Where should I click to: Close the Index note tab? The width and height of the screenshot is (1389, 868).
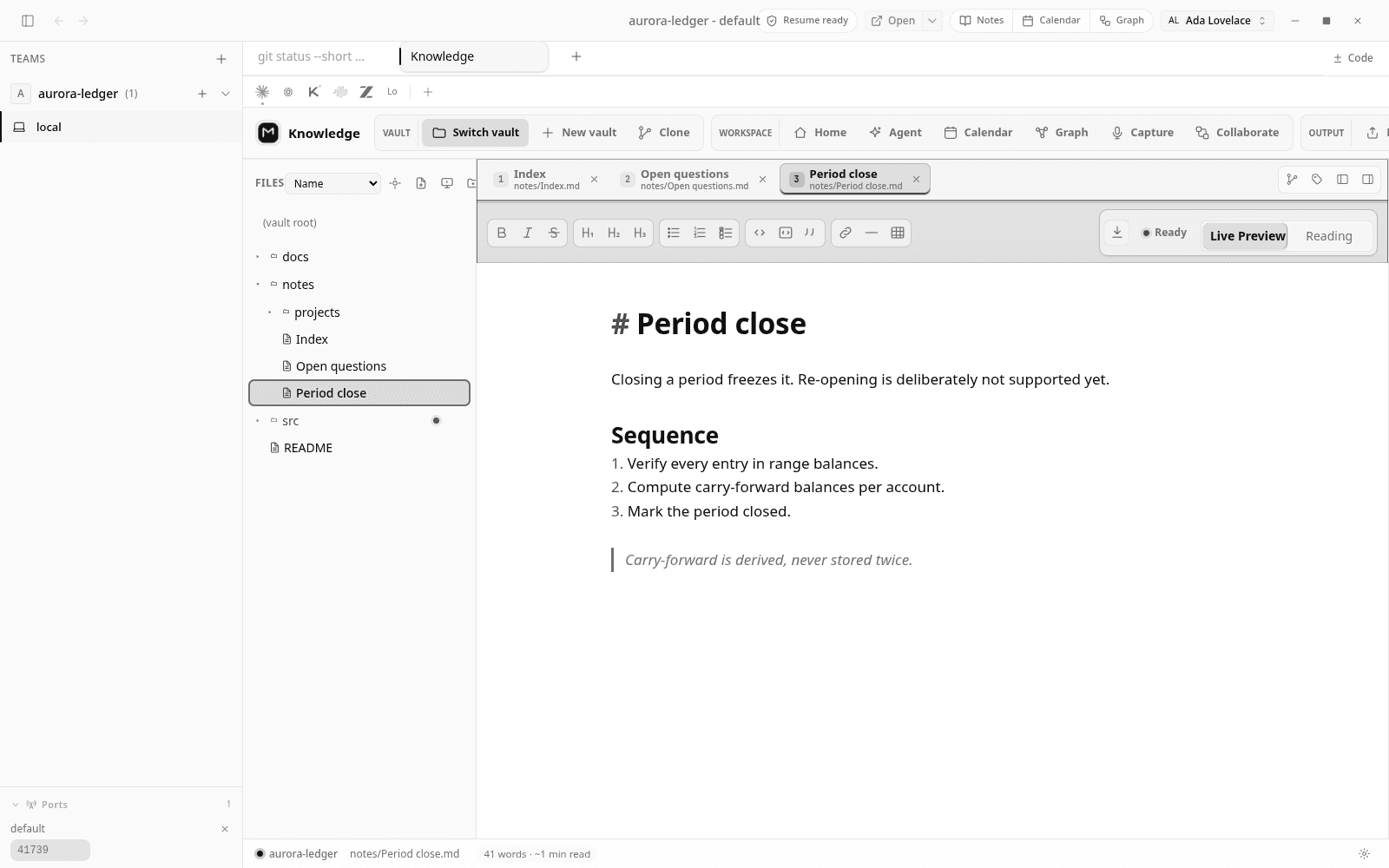[595, 180]
